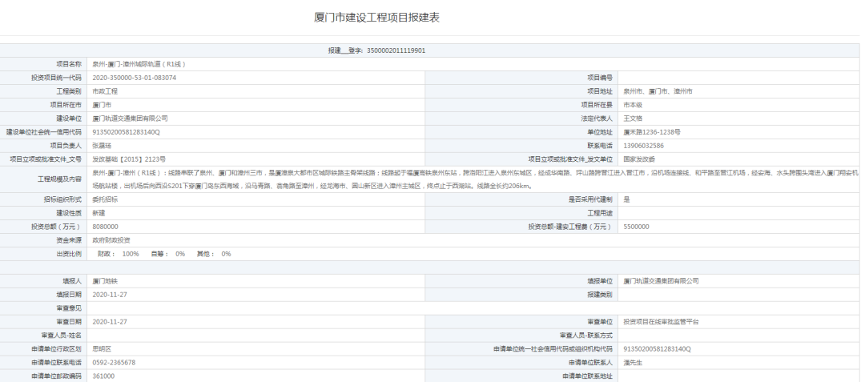The height and width of the screenshot is (383, 866).
Task: Click the 政府财政投资 funding source value
Action: pyautogui.click(x=111, y=240)
